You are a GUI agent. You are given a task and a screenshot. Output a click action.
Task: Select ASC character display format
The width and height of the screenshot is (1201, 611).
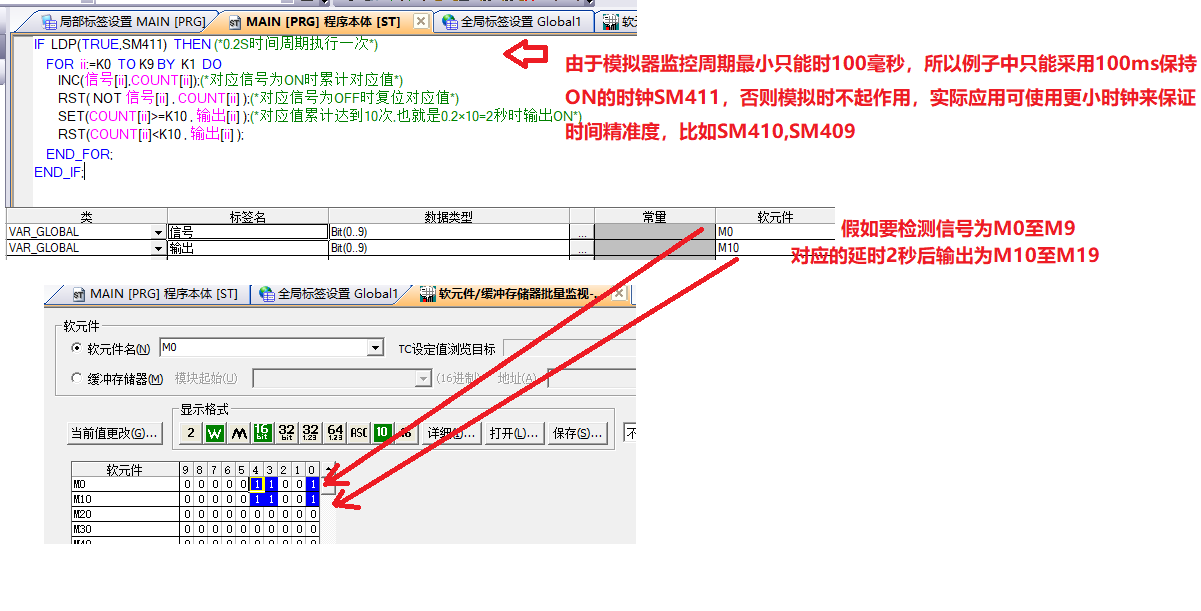pos(358,433)
